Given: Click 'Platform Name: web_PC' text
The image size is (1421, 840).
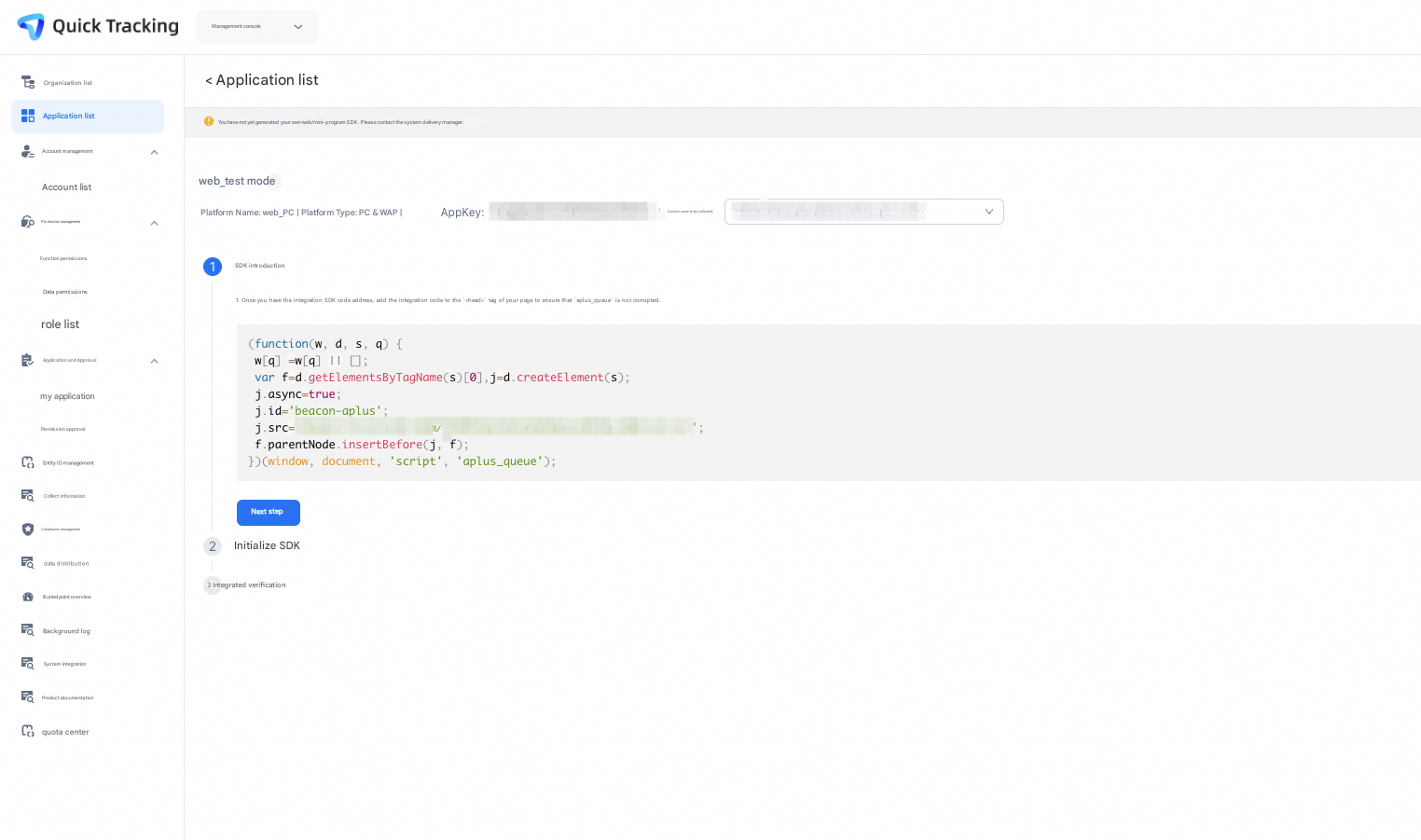Looking at the screenshot, I should [x=247, y=213].
